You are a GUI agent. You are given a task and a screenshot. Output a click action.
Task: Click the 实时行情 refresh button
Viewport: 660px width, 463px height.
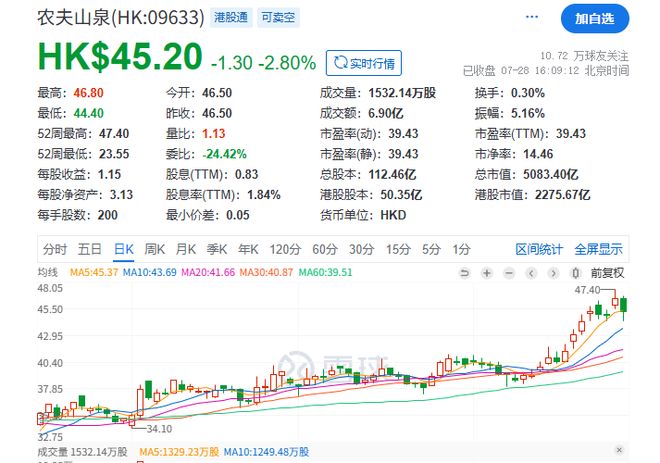click(x=364, y=63)
